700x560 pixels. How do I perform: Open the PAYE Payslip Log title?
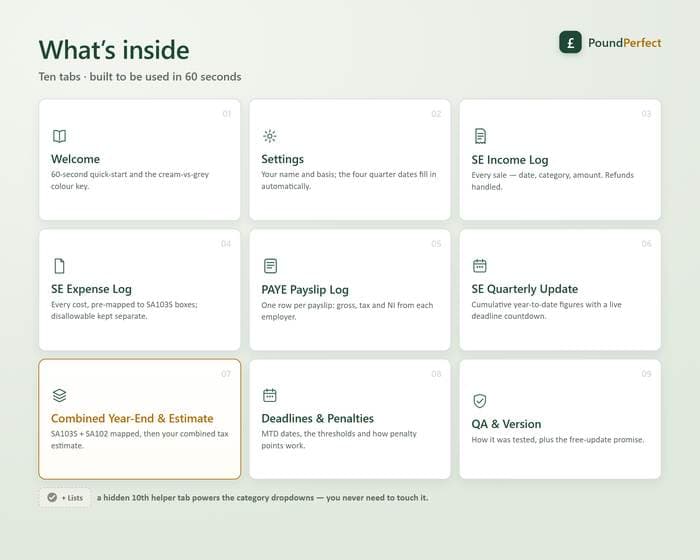coord(305,290)
